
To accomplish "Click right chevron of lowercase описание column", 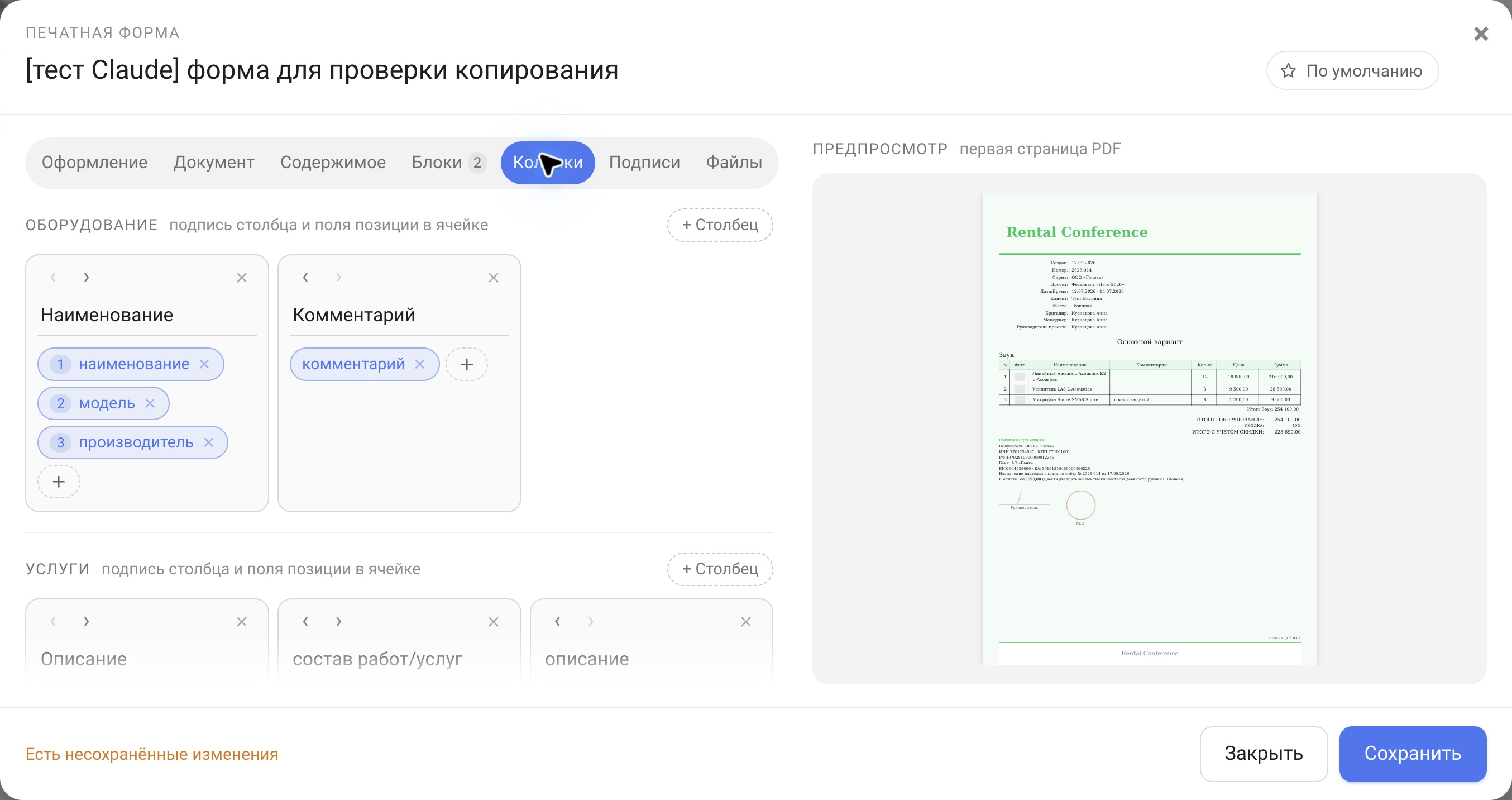I will (x=591, y=621).
